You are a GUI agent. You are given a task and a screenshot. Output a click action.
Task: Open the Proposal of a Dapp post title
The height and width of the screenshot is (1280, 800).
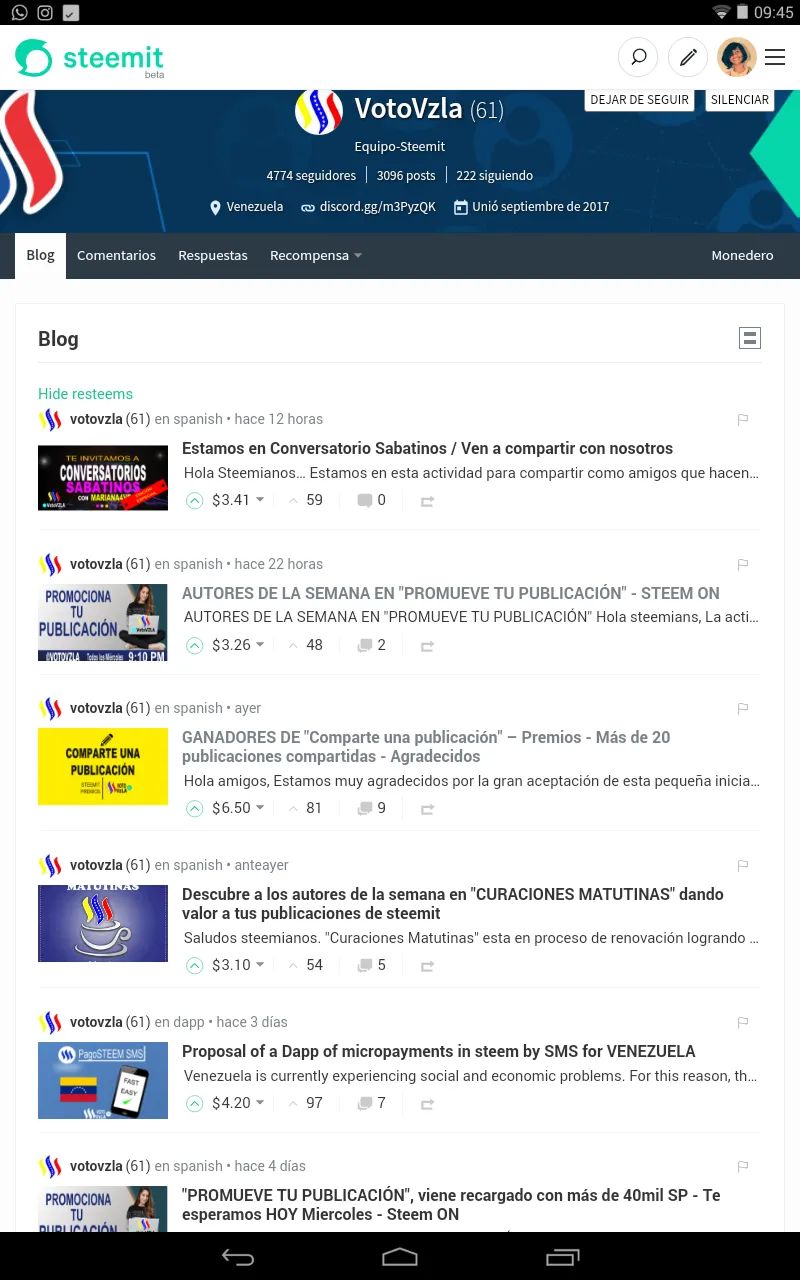click(x=439, y=1051)
